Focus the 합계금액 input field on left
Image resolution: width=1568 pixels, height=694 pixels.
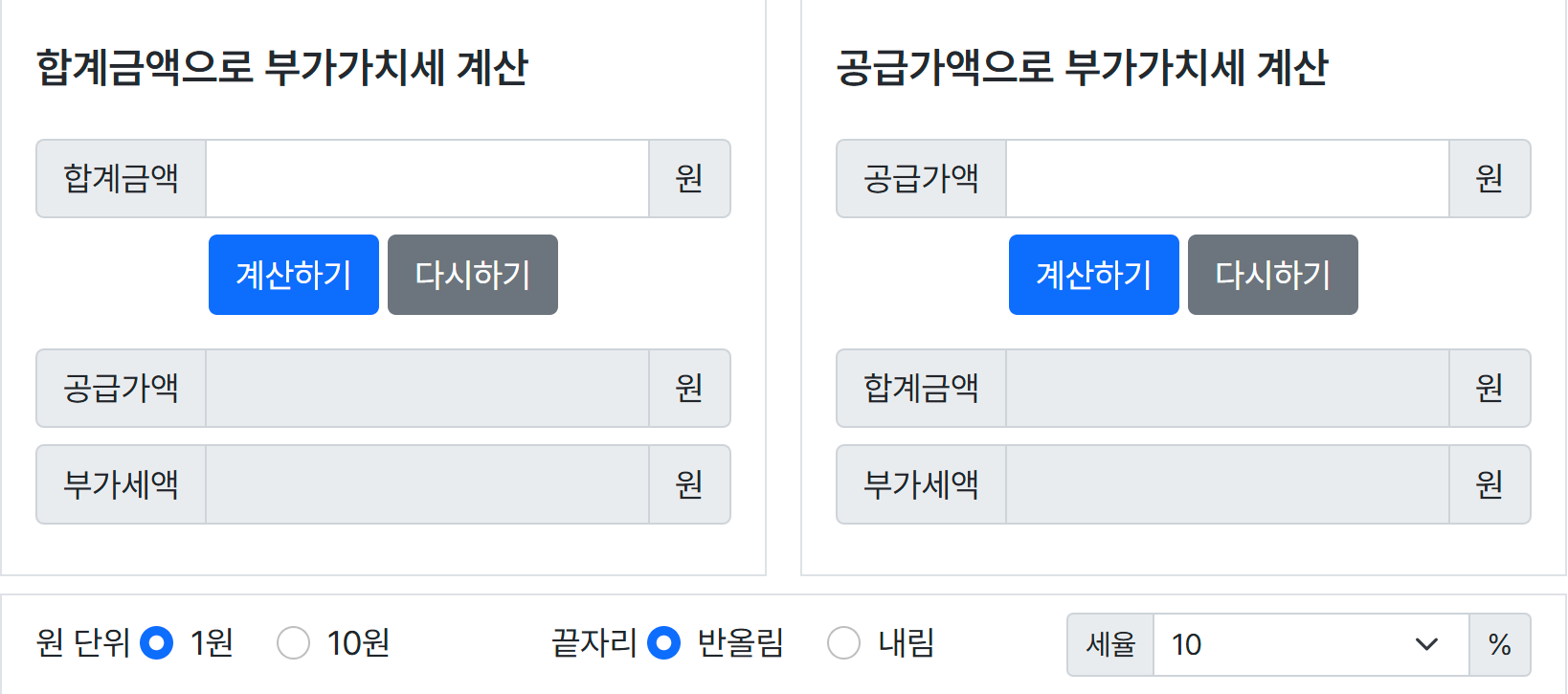(x=427, y=179)
